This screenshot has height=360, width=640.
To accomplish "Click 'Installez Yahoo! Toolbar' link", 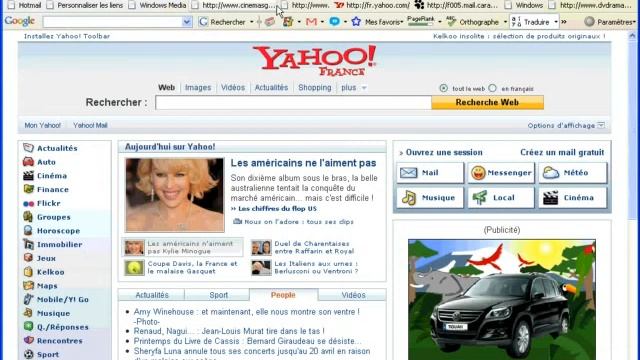I will (x=67, y=36).
